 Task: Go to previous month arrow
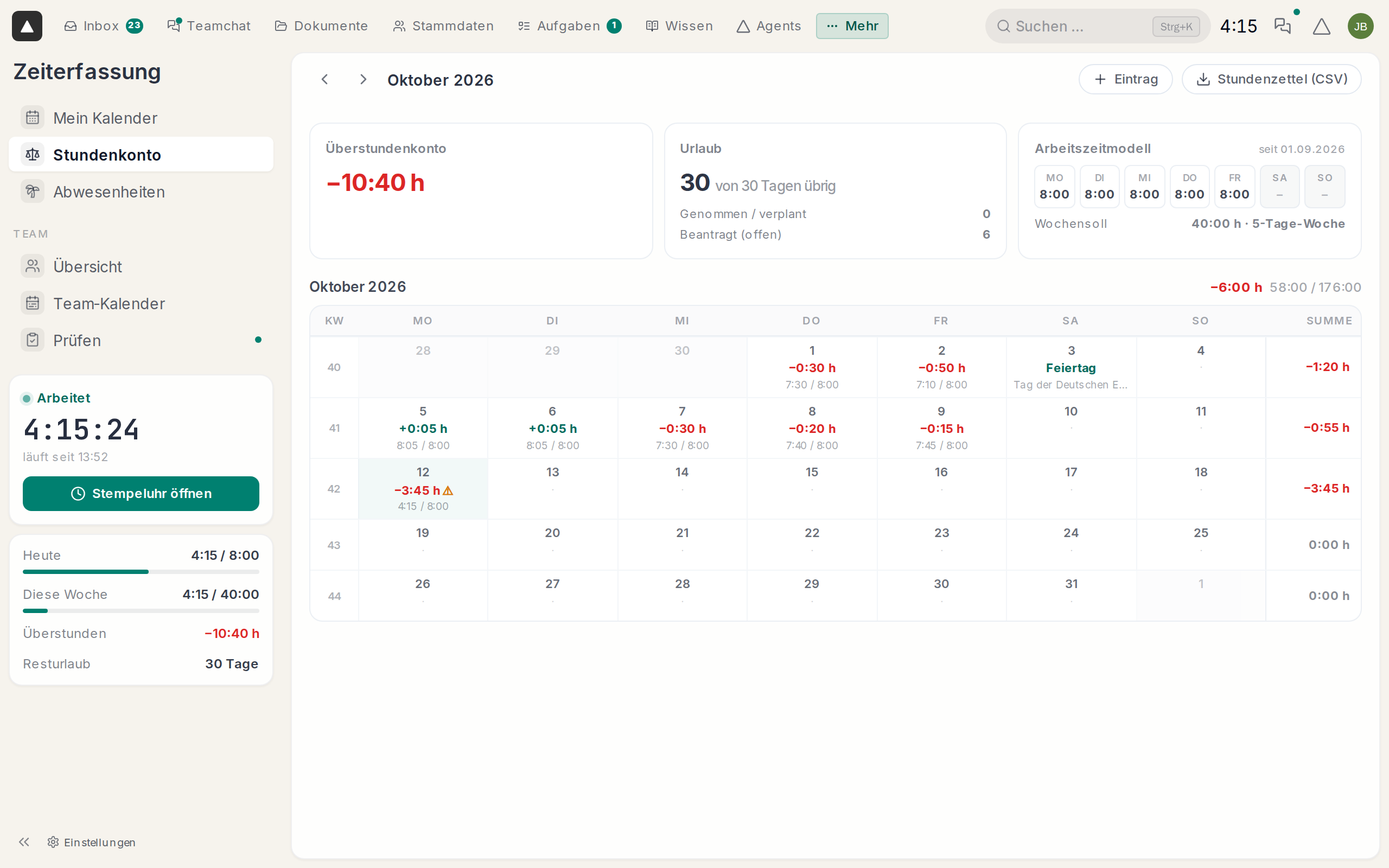coord(325,79)
